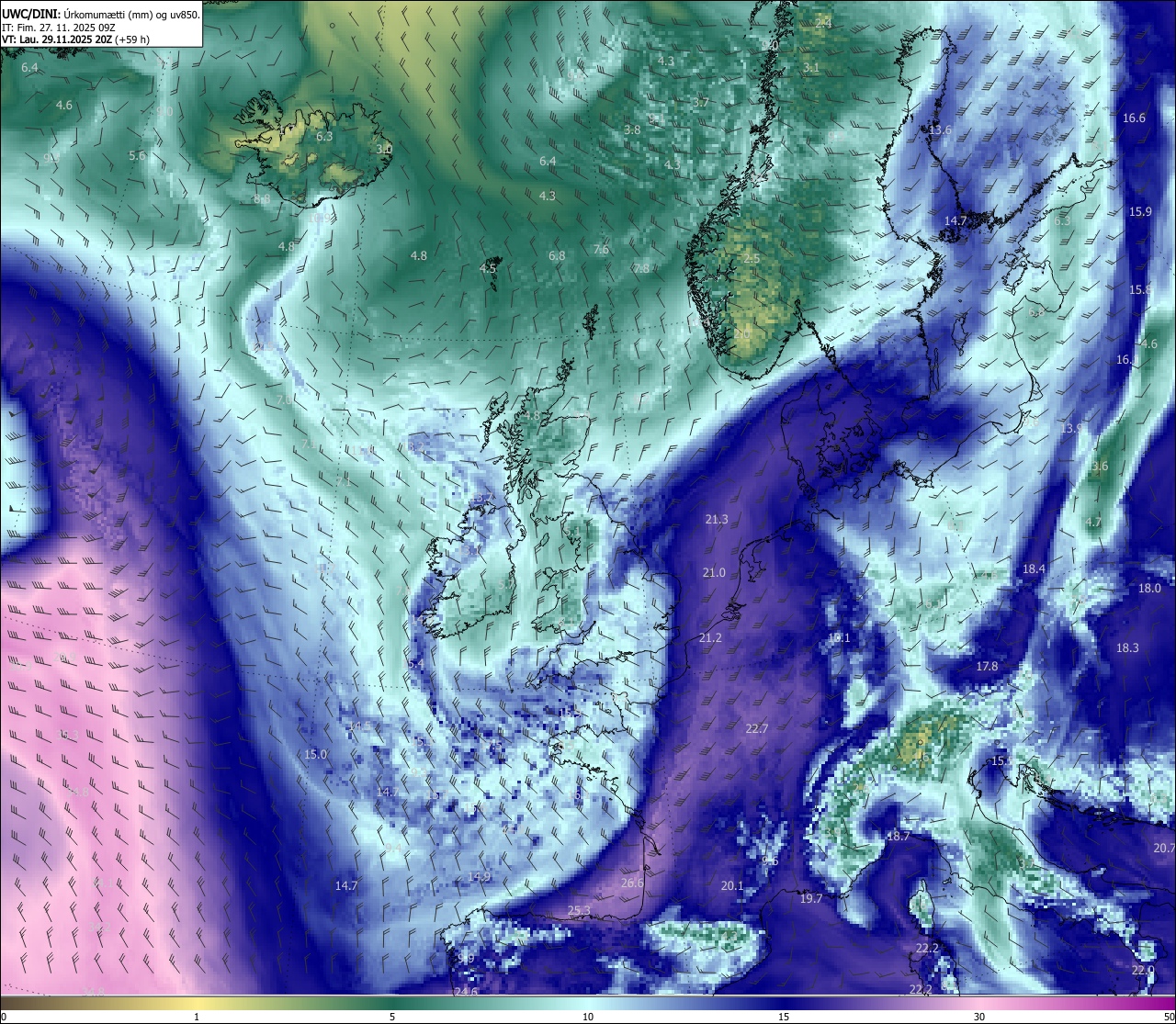Click the 'VT: Lau. 29.11.2025 20Z (+59 h)' line
This screenshot has width=1176, height=1024.
coord(76,39)
